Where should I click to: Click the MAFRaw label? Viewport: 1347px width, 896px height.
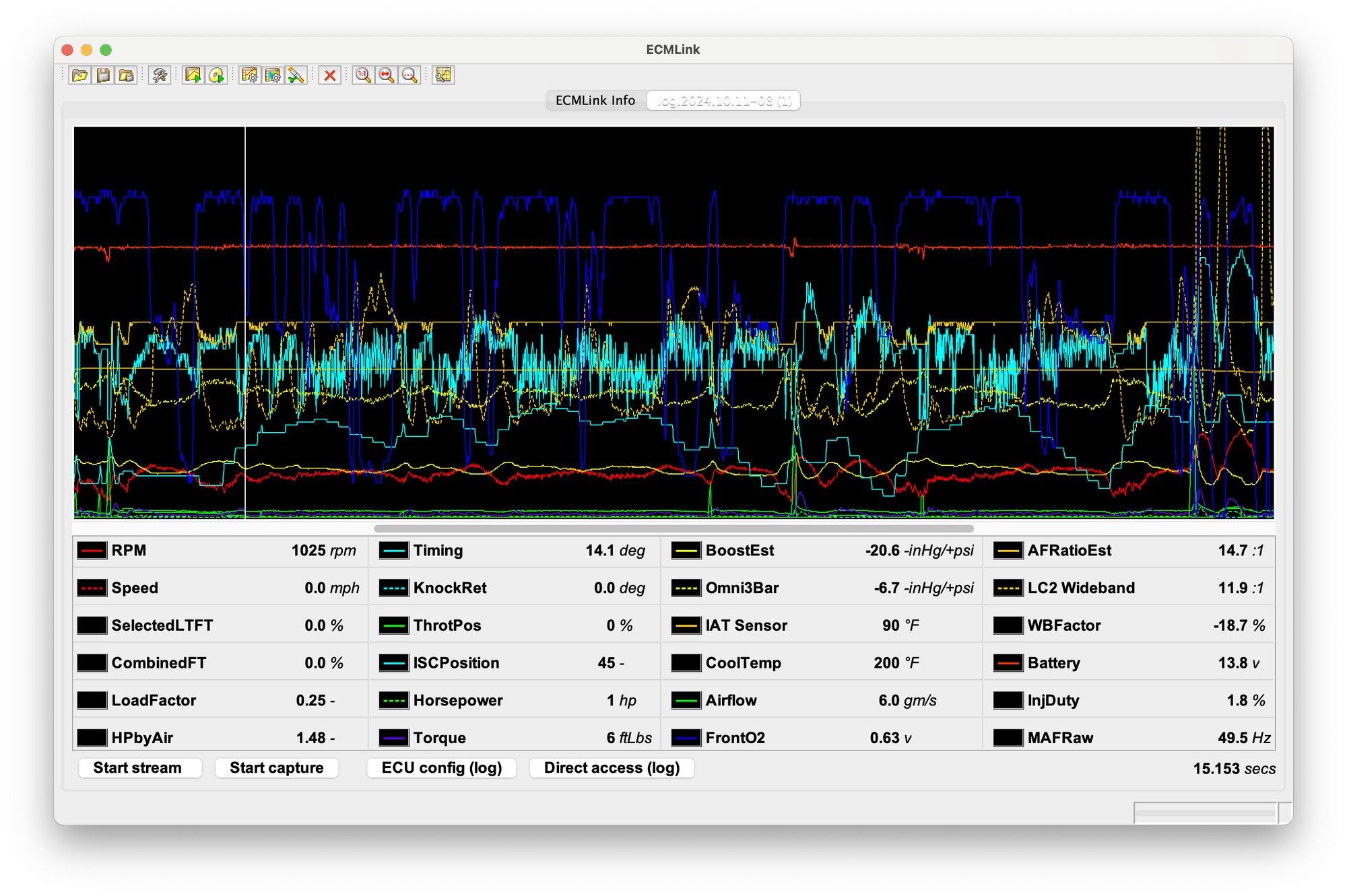pyautogui.click(x=1060, y=738)
